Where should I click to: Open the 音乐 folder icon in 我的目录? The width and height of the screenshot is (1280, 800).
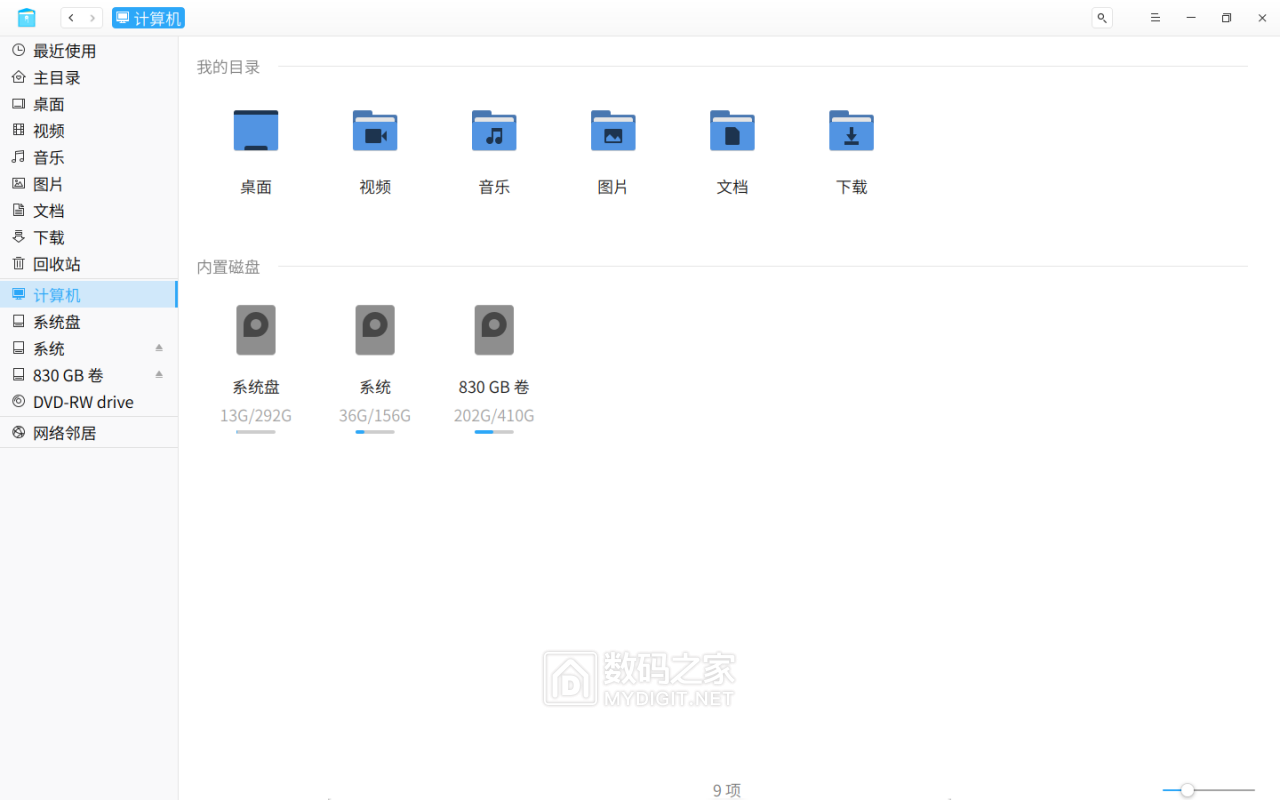pyautogui.click(x=494, y=131)
